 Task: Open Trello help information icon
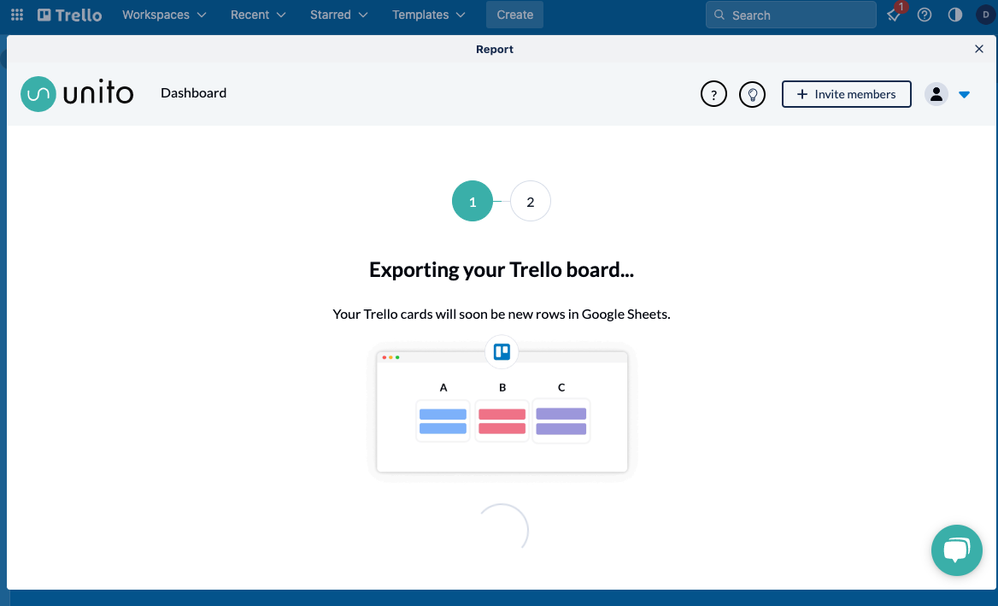(924, 15)
